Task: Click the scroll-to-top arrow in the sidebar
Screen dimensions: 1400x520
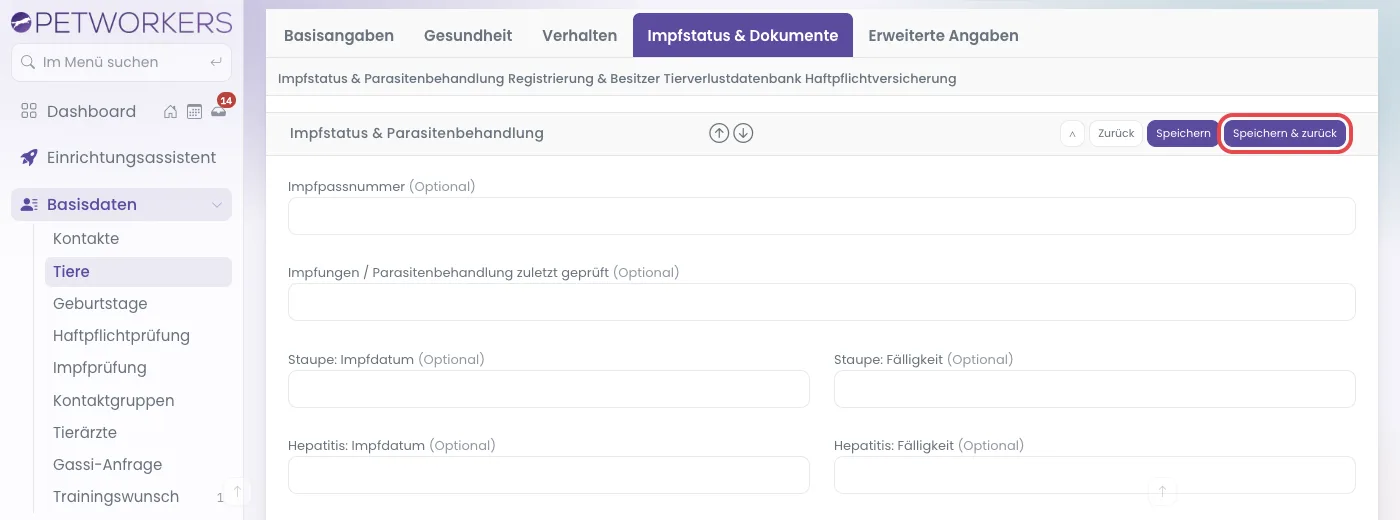Action: (237, 491)
